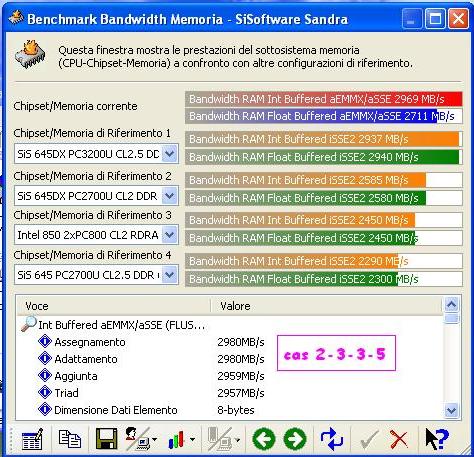Select the Dimensione Dati Elemento row text

click(116, 410)
